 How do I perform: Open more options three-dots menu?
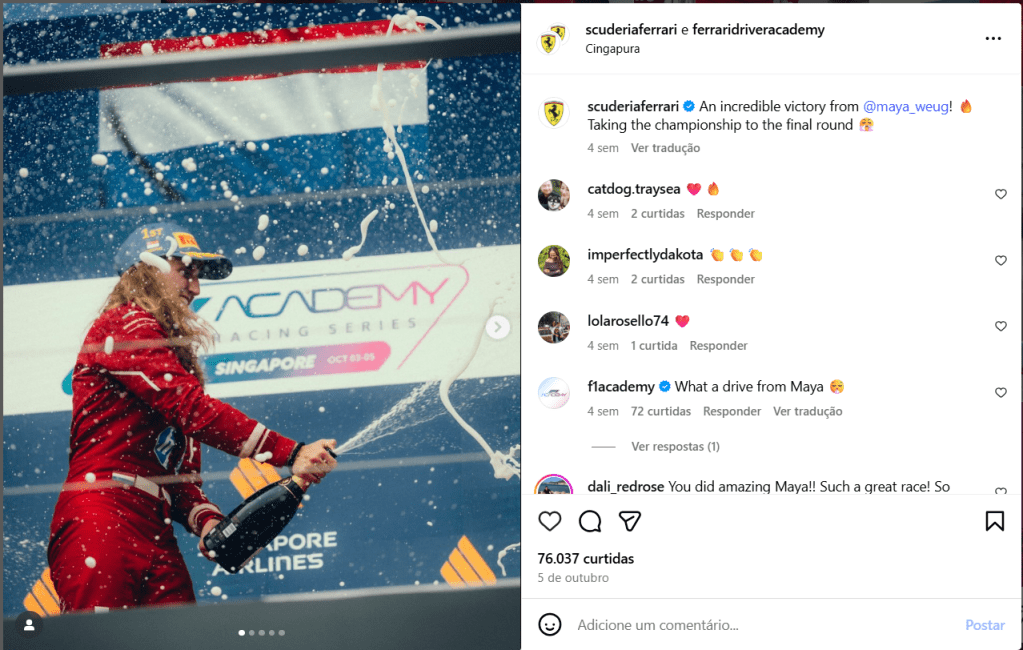(x=993, y=39)
